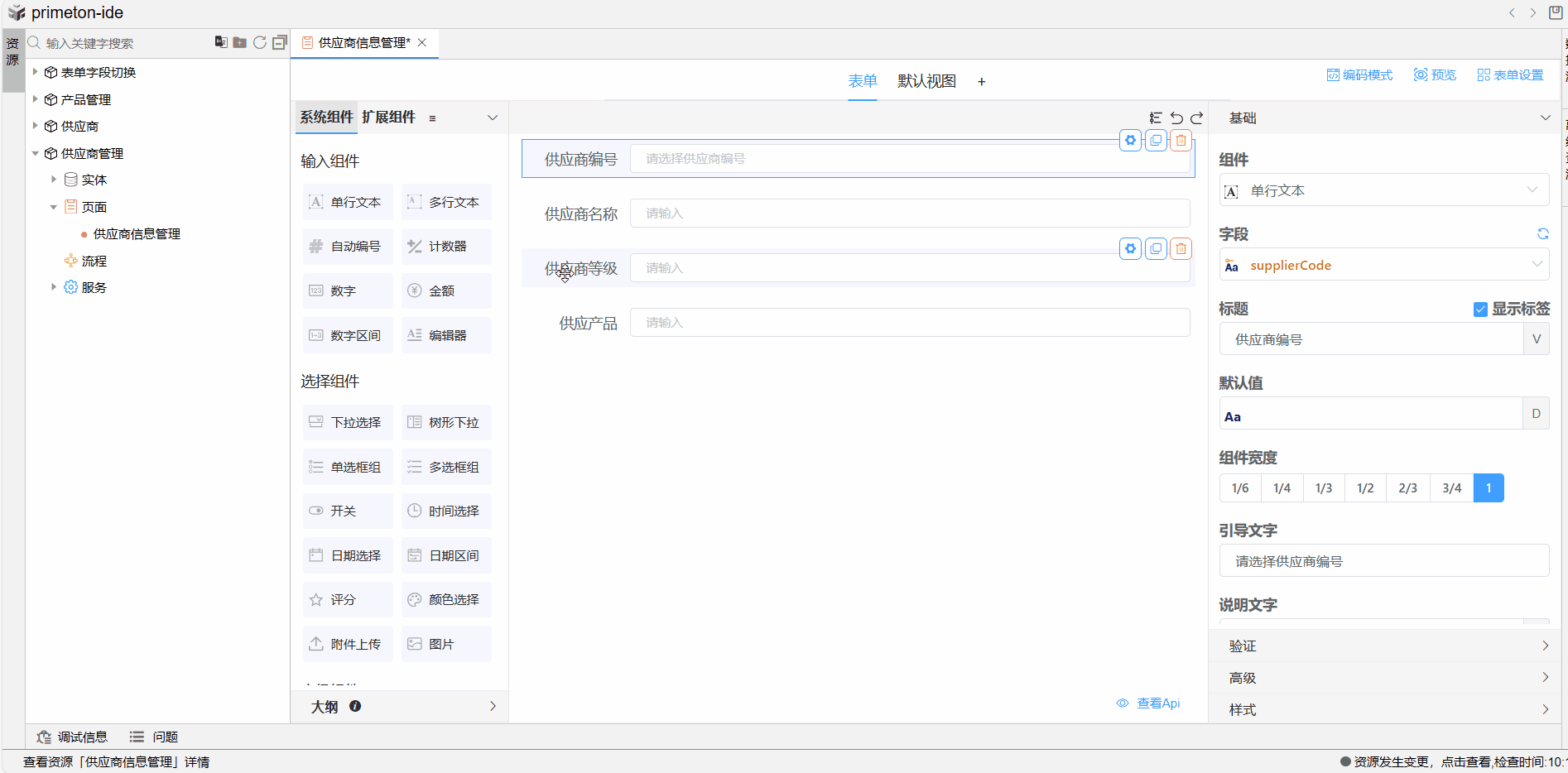Click the 引导文字 input field

point(1383,561)
